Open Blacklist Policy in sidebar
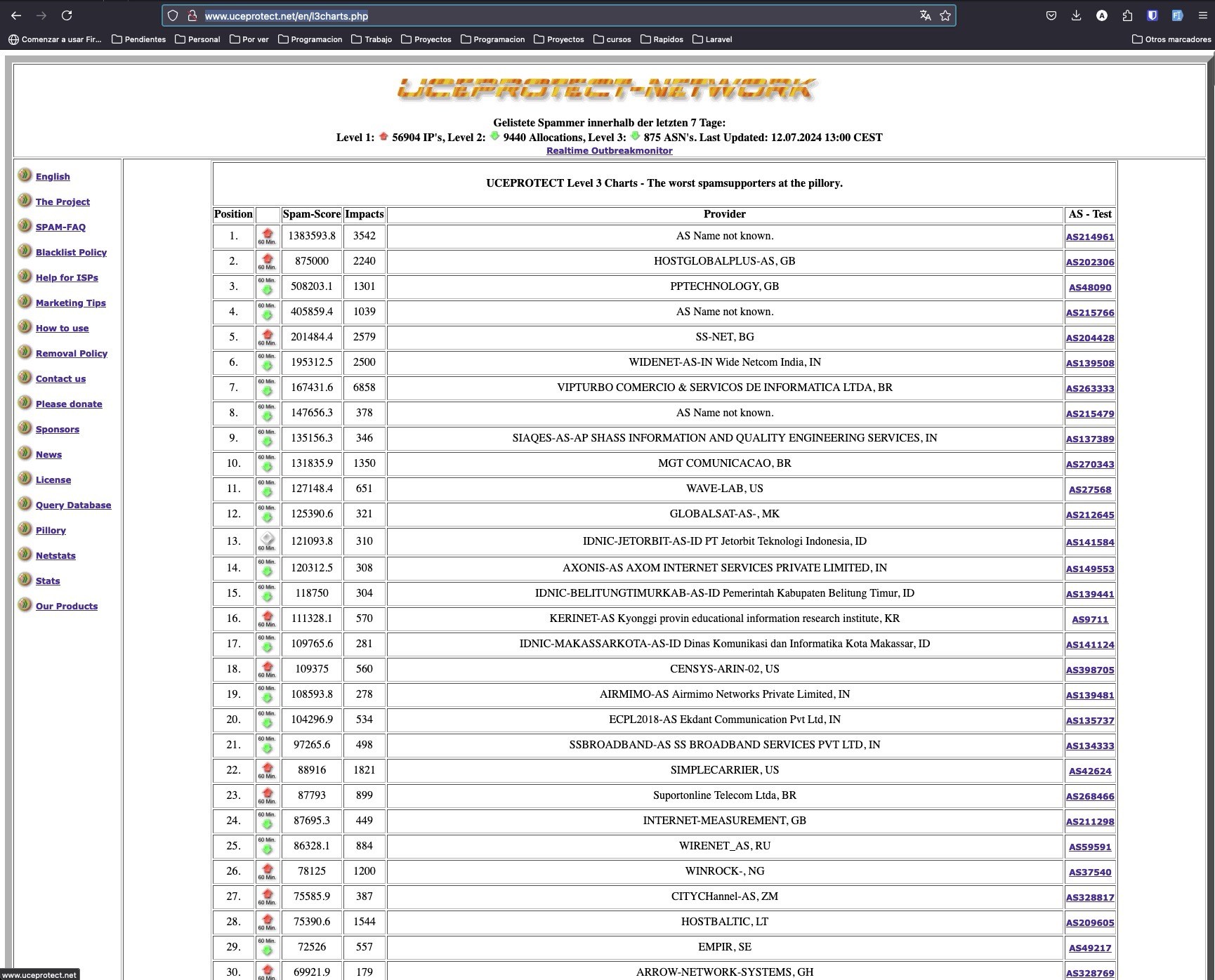Viewport: 1215px width, 980px height. click(x=71, y=252)
